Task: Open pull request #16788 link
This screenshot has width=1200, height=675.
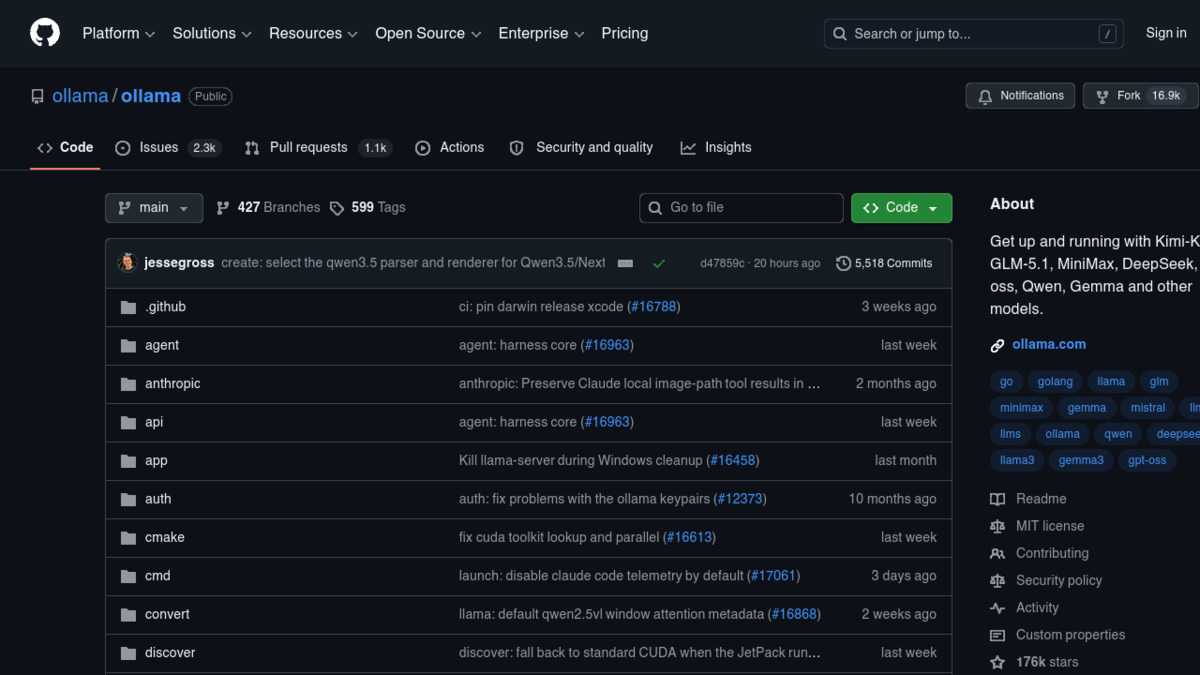Action: tap(654, 307)
